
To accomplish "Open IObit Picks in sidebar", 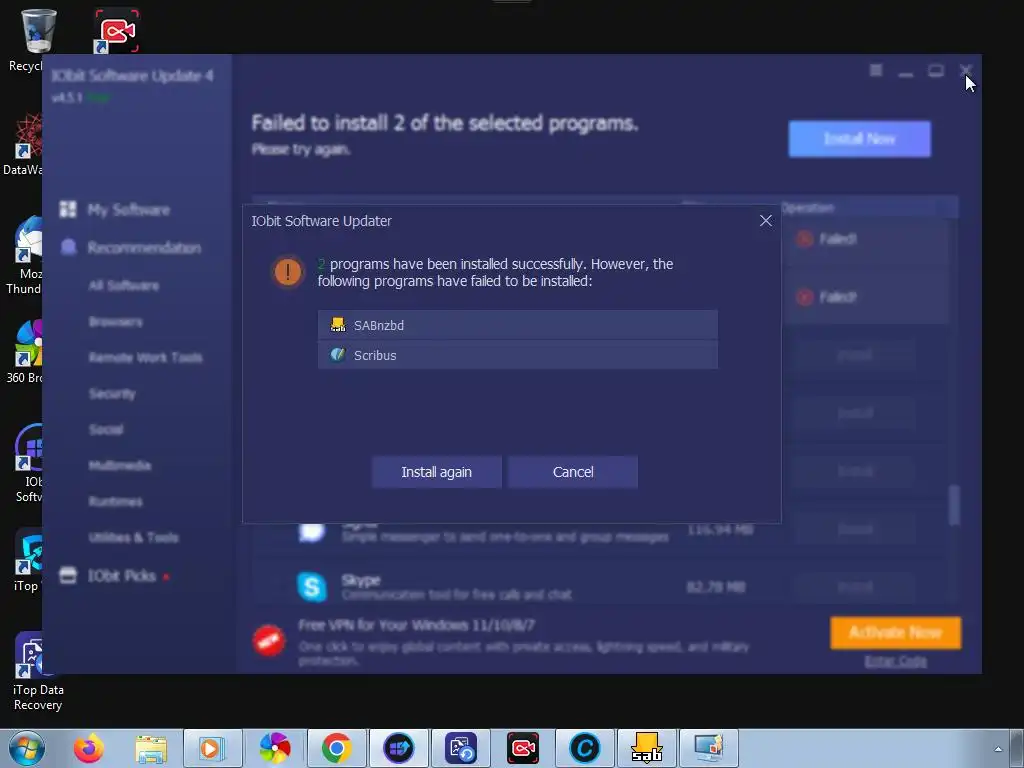I will pyautogui.click(x=122, y=575).
